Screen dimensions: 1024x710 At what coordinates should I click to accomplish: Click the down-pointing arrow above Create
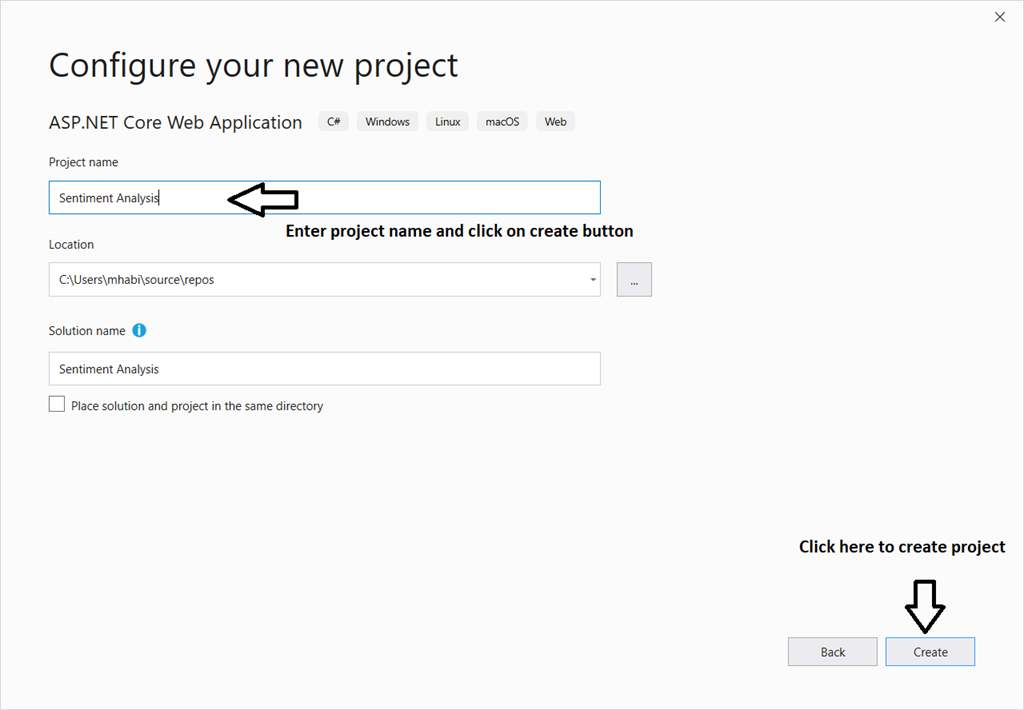[x=925, y=604]
